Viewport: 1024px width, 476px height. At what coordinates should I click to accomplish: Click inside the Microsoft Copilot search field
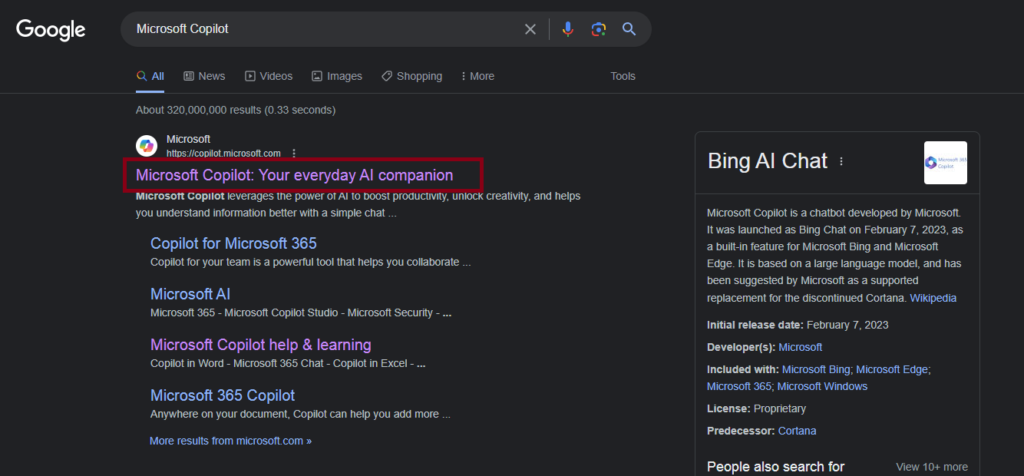320,29
